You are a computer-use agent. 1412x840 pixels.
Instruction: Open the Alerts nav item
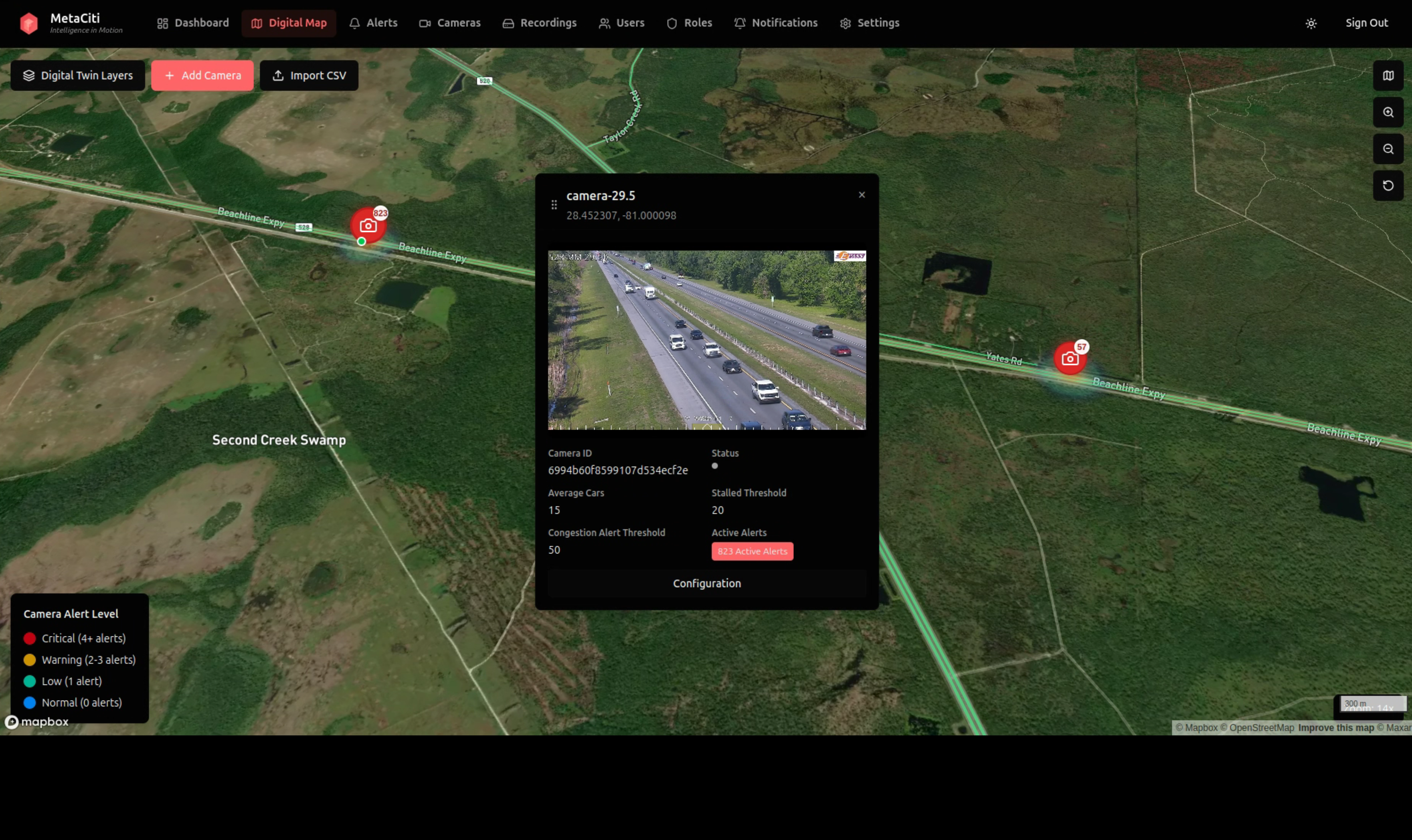point(373,23)
